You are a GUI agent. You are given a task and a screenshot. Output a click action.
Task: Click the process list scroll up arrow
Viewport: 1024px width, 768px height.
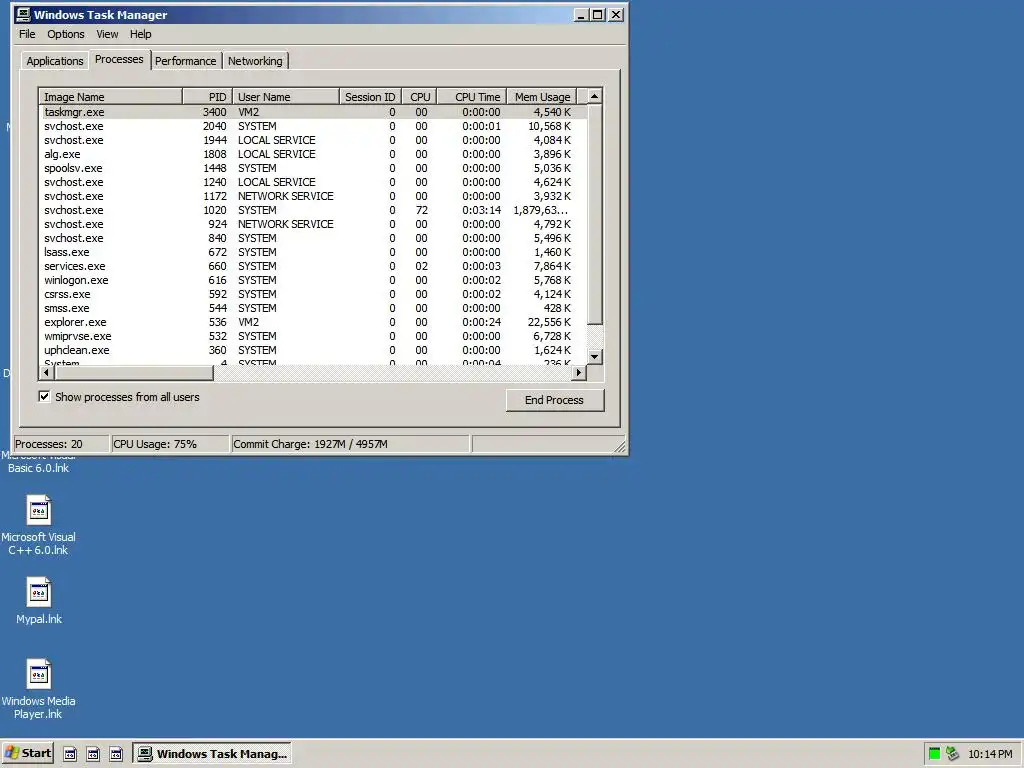[594, 96]
